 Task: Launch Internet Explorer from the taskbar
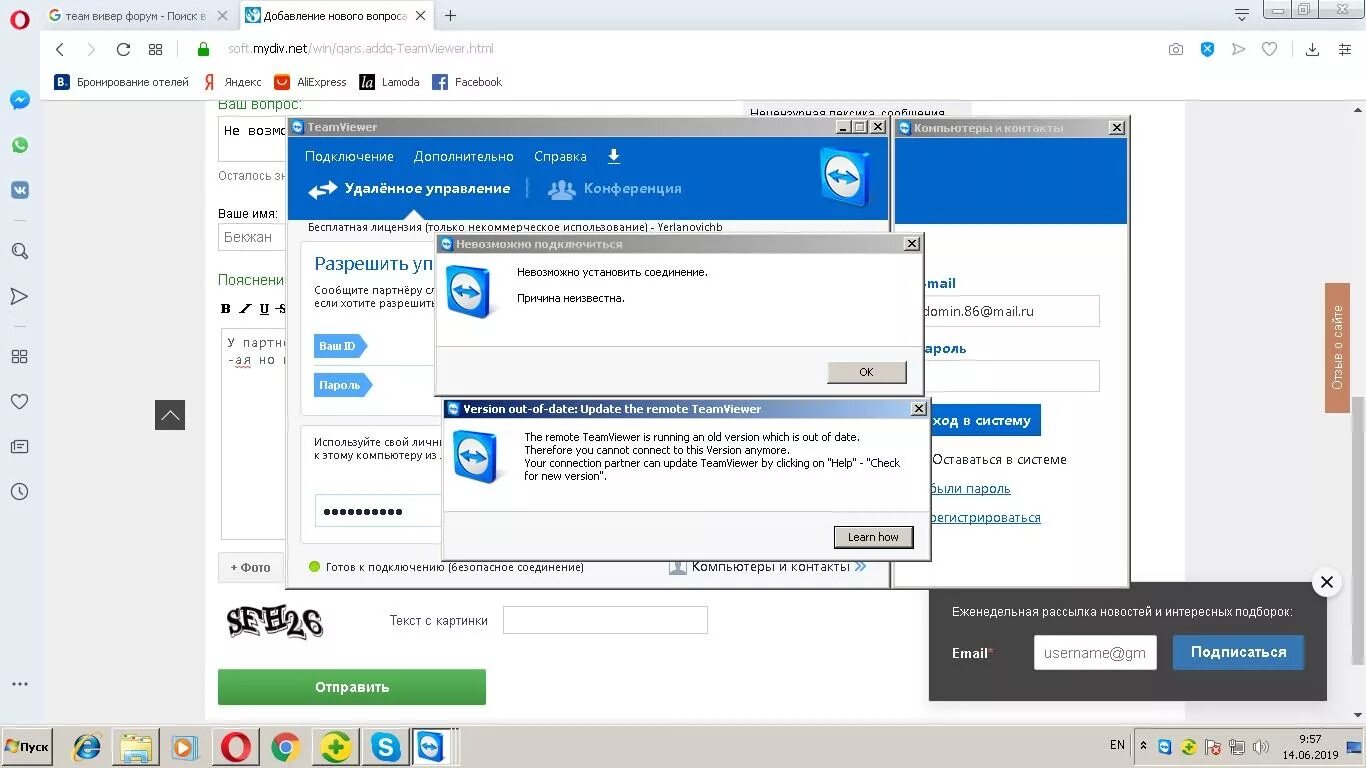coord(87,747)
